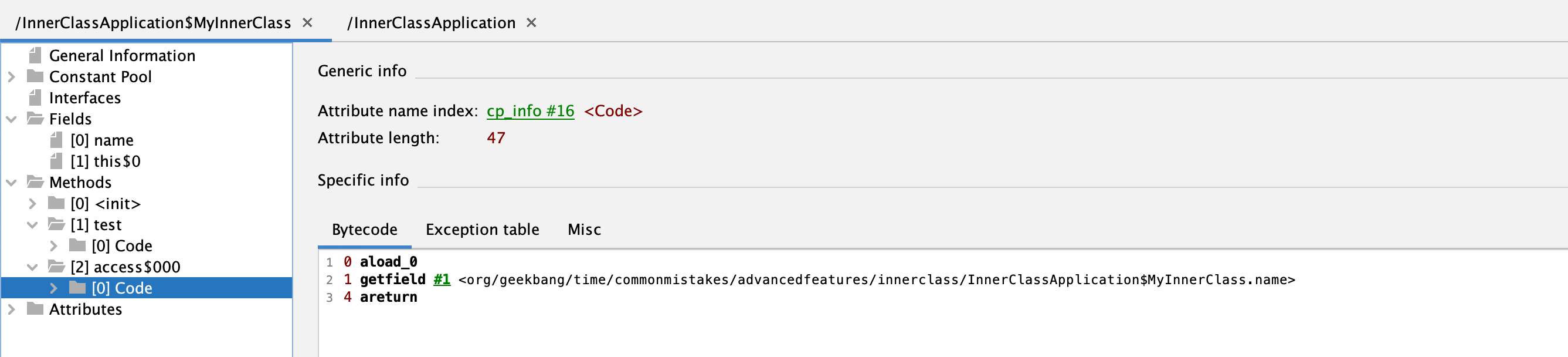This screenshot has height=357, width=1568.
Task: Expand the Constant Pool node
Action: click(12, 77)
